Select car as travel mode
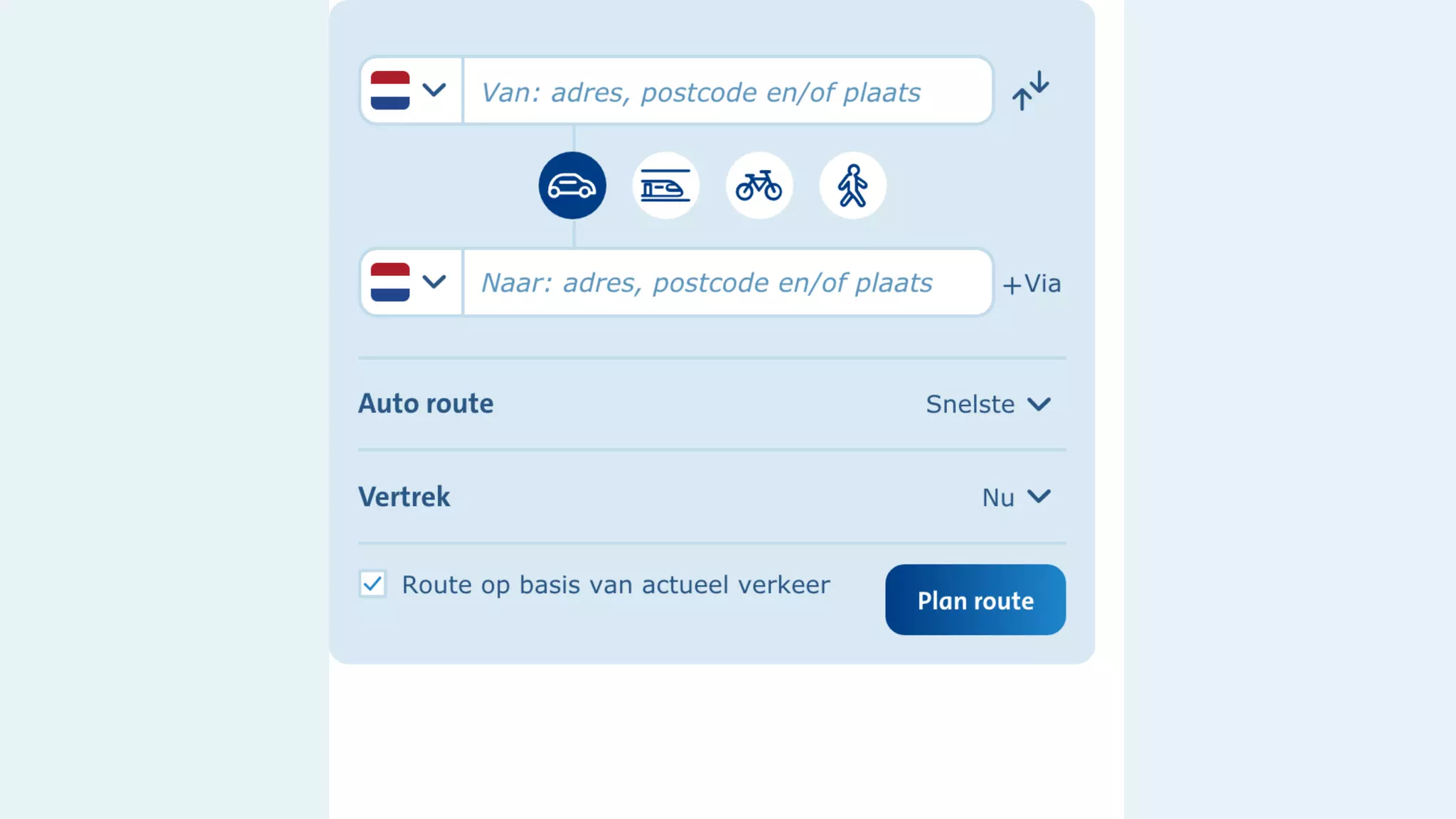This screenshot has height=819, width=1456. pyautogui.click(x=572, y=186)
